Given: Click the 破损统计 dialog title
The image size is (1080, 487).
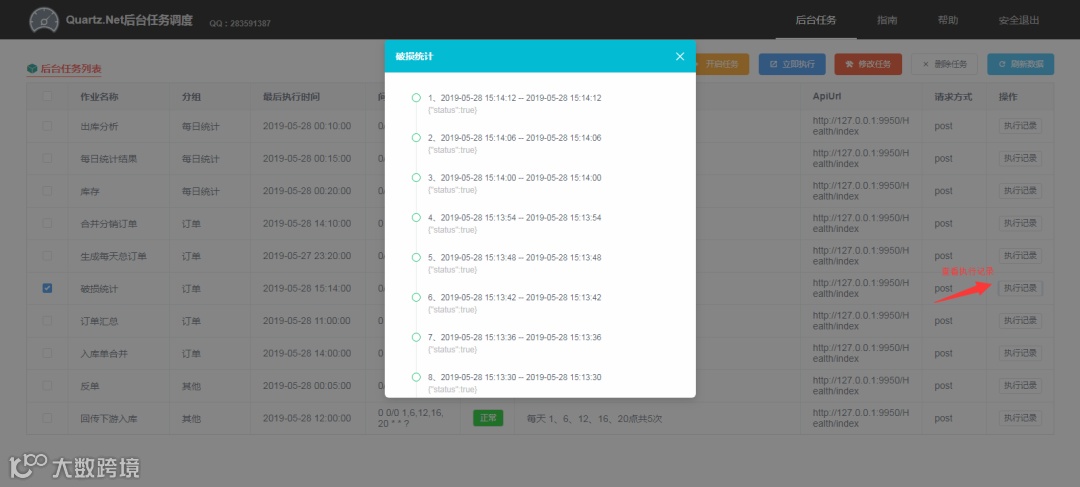Looking at the screenshot, I should pyautogui.click(x=414, y=56).
